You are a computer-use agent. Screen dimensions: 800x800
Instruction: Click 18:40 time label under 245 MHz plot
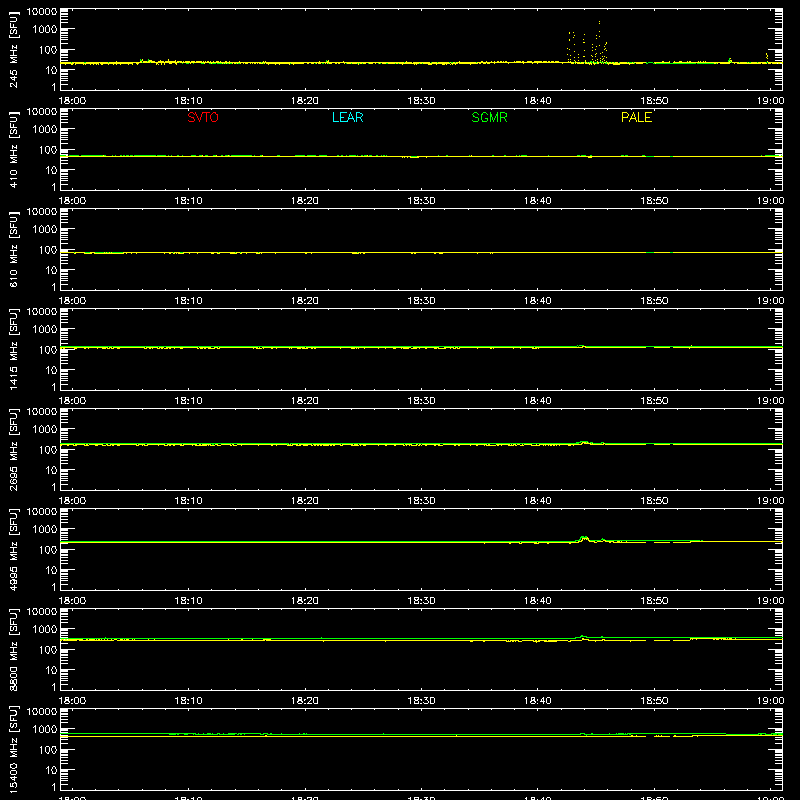pyautogui.click(x=538, y=101)
